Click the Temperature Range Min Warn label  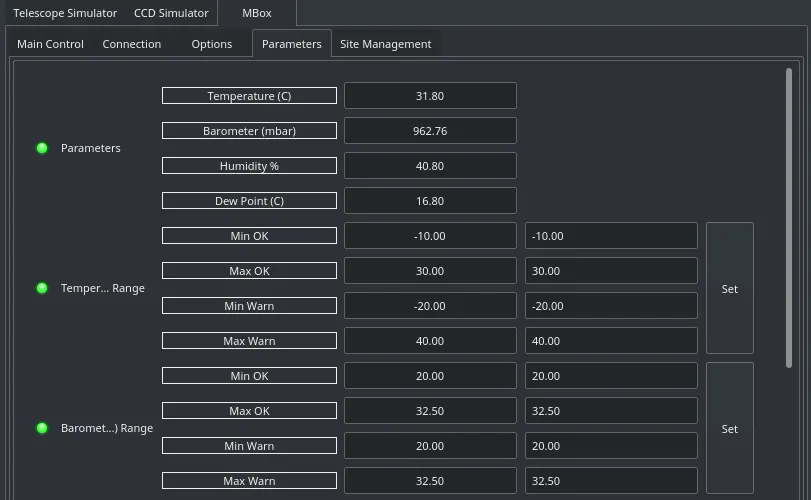(x=249, y=306)
